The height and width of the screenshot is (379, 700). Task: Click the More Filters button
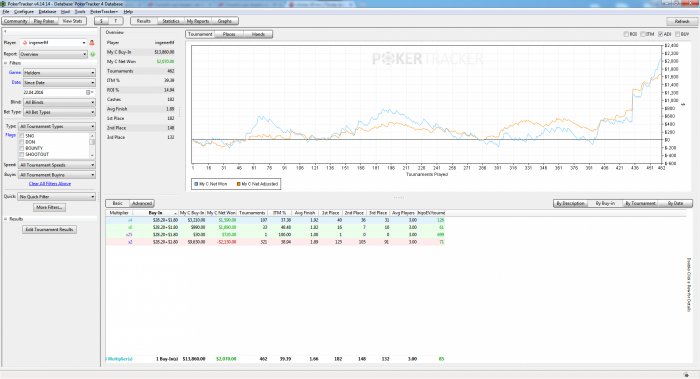(50, 207)
